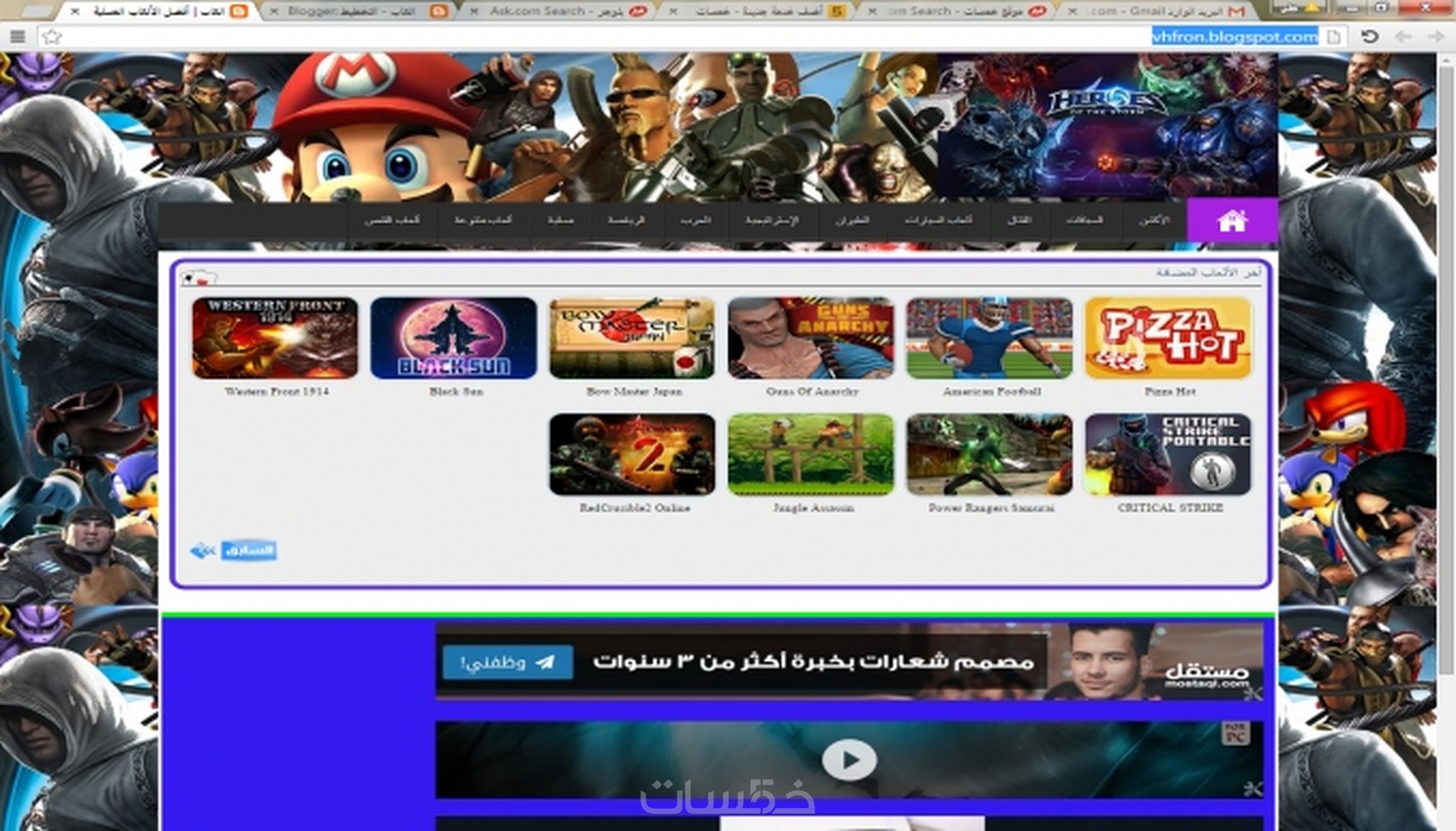Open the Critical Strike Portable game thumbnail

pos(1168,454)
